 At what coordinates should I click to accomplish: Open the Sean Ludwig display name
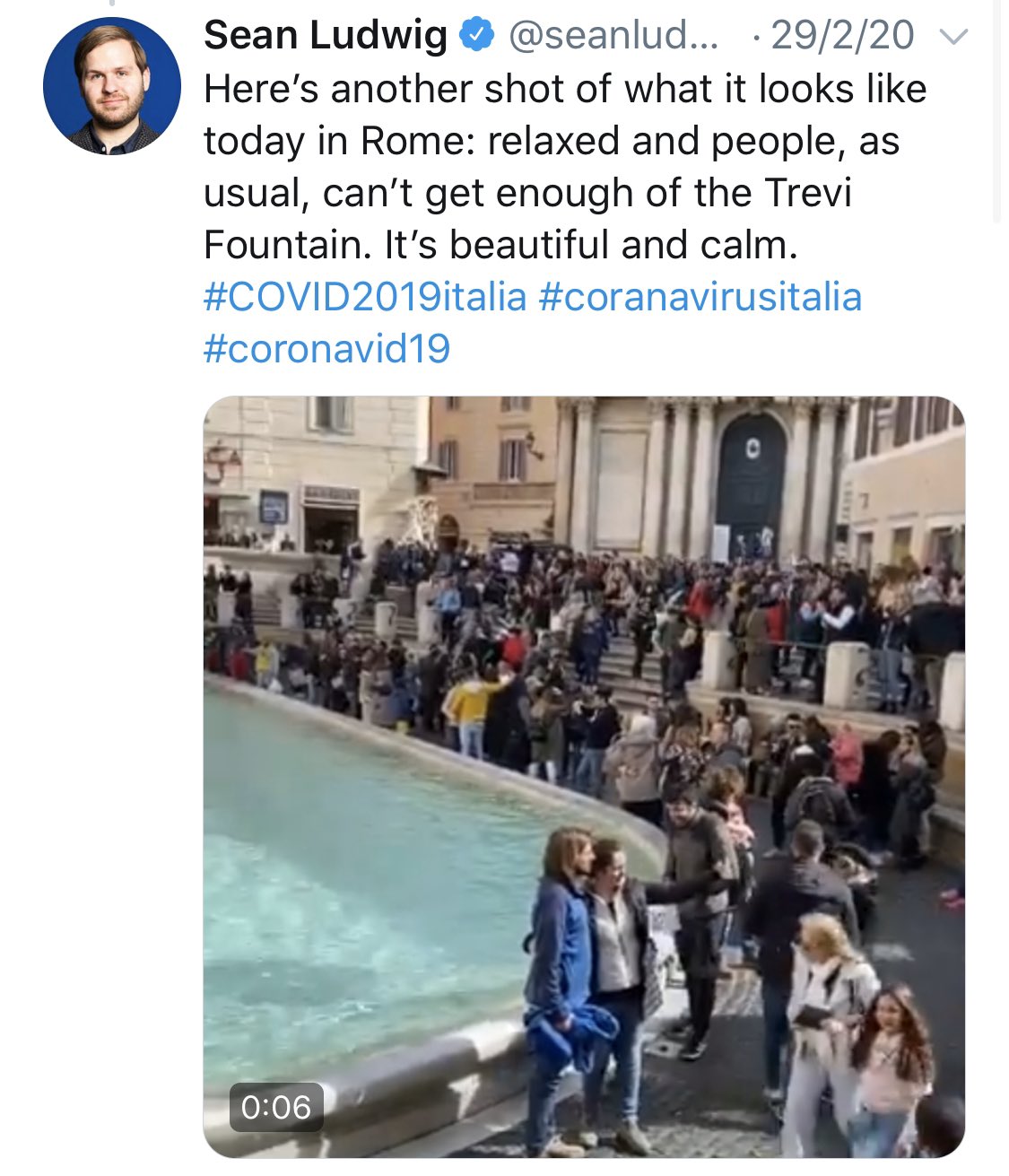pos(326,36)
